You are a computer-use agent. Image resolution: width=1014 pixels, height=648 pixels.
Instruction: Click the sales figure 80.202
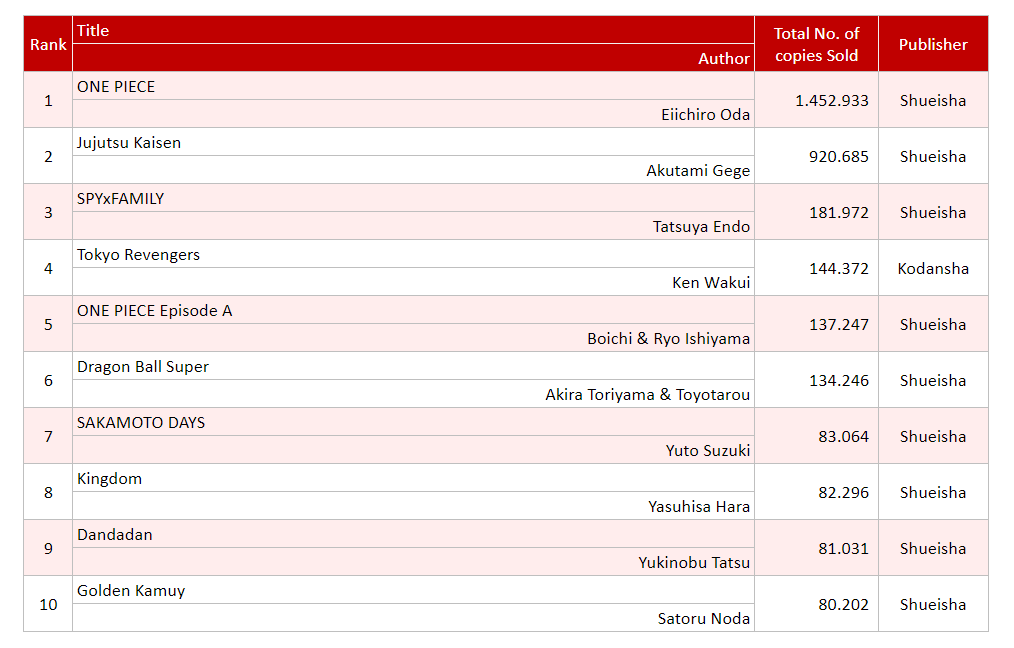[843, 605]
